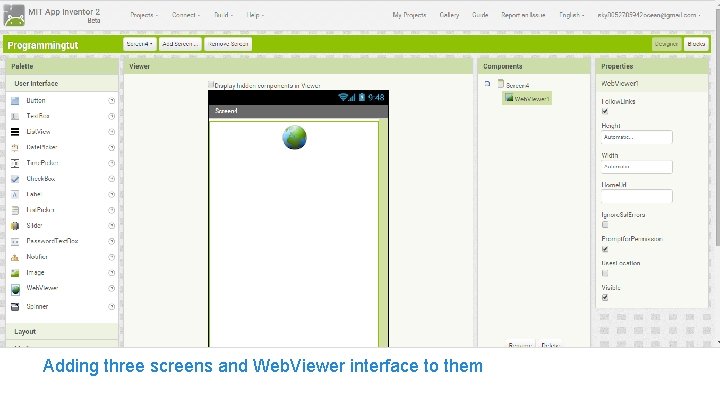The width and height of the screenshot is (720, 405).
Task: Click the Screen4 title bar in preview
Action: (298, 111)
